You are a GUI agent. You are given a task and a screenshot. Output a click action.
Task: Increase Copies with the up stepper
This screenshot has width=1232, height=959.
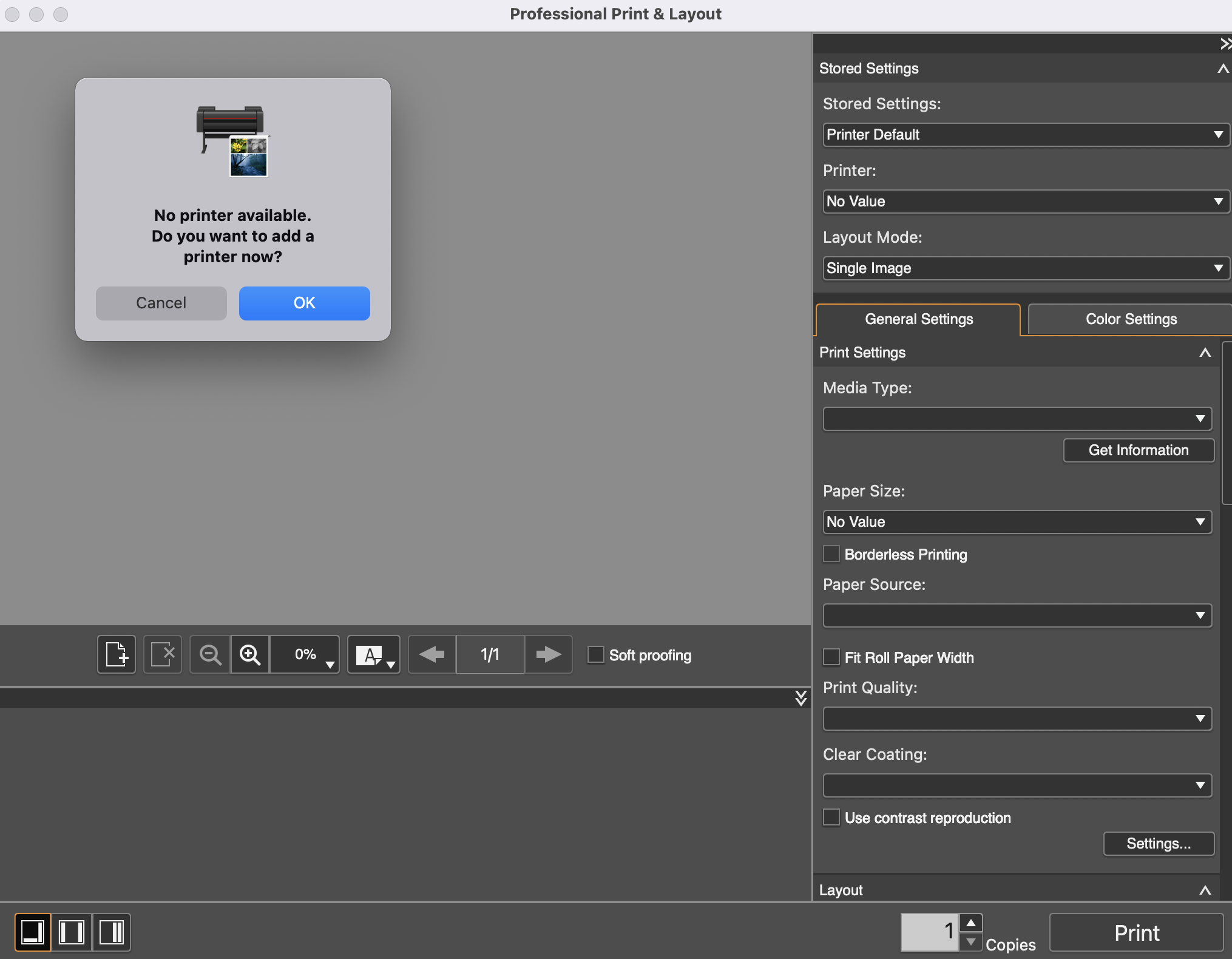(x=971, y=922)
